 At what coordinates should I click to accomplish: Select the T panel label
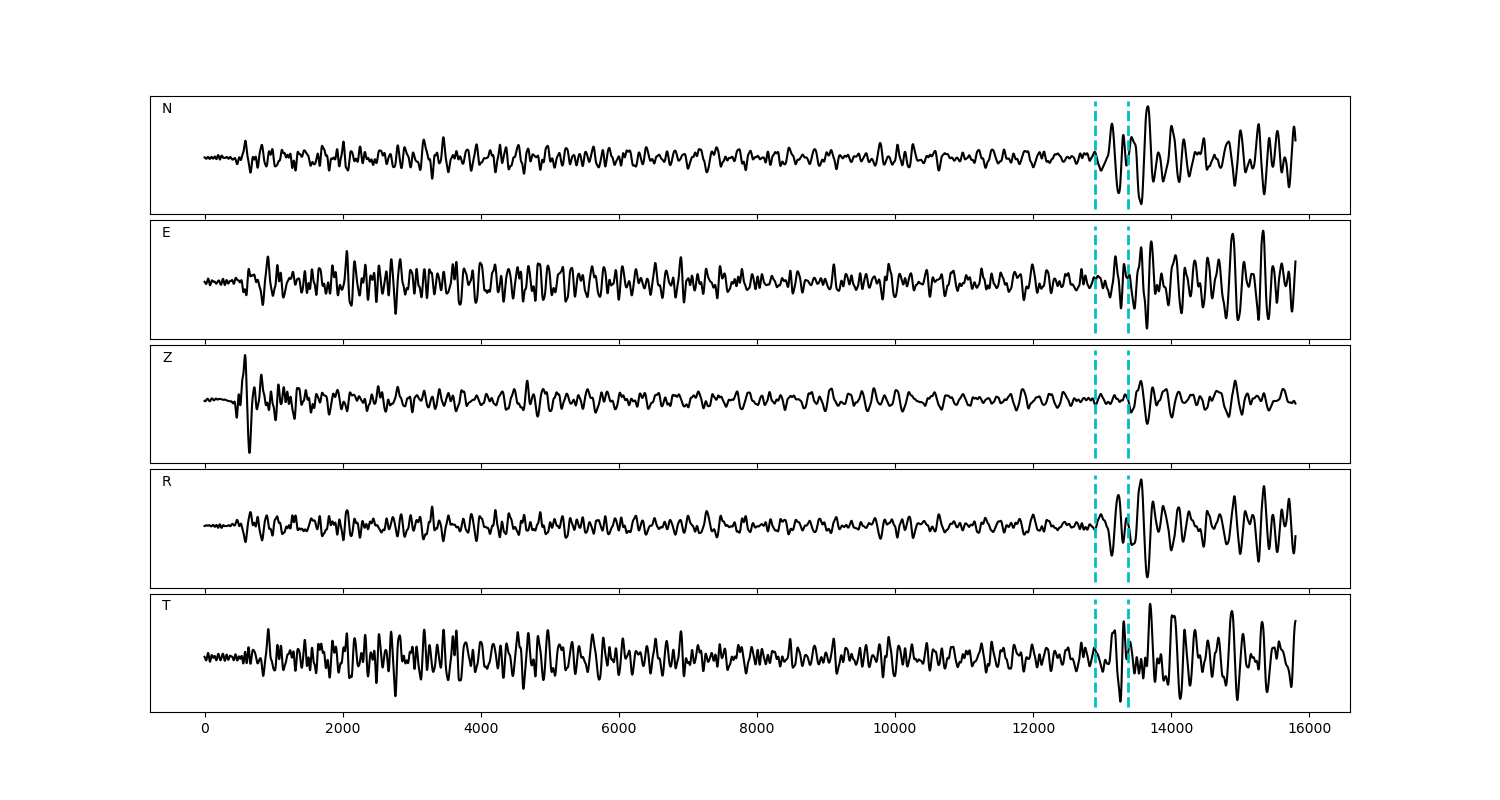click(166, 606)
